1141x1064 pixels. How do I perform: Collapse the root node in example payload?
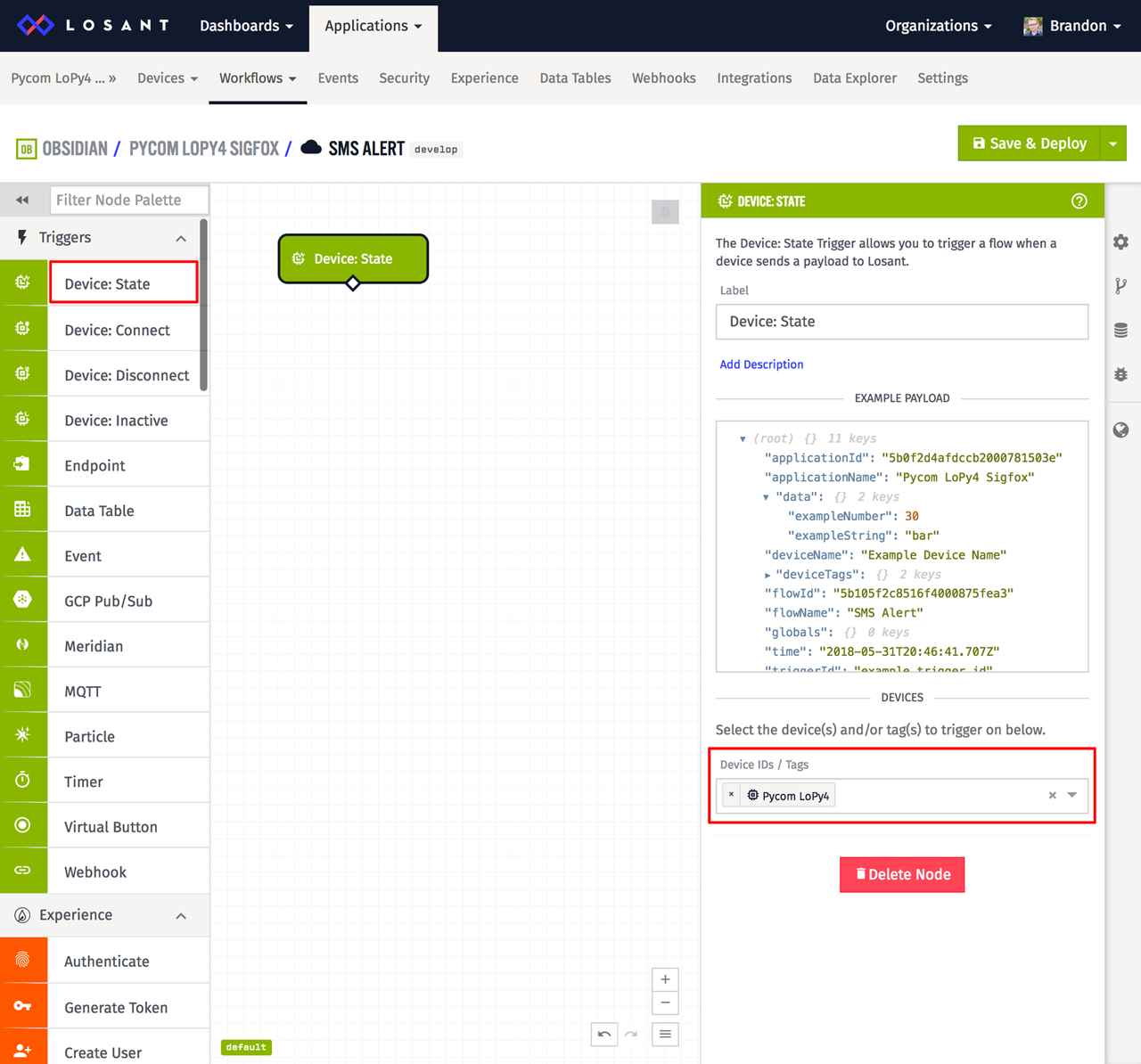click(743, 439)
